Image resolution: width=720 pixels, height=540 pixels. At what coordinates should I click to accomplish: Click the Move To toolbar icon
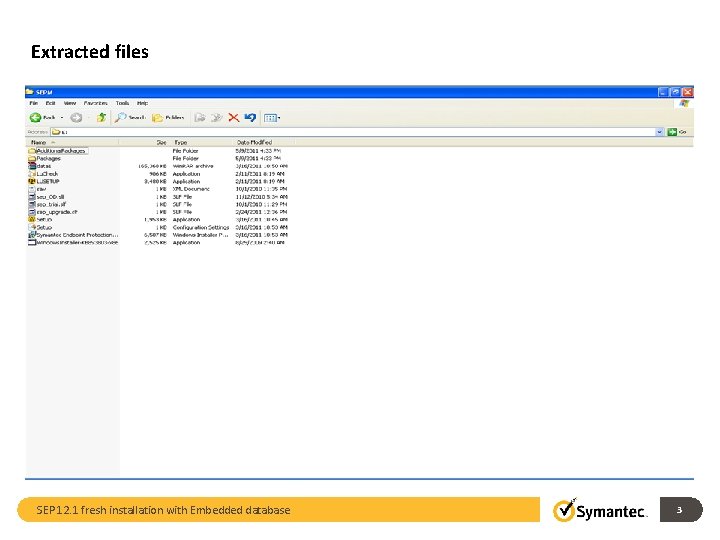coord(200,118)
